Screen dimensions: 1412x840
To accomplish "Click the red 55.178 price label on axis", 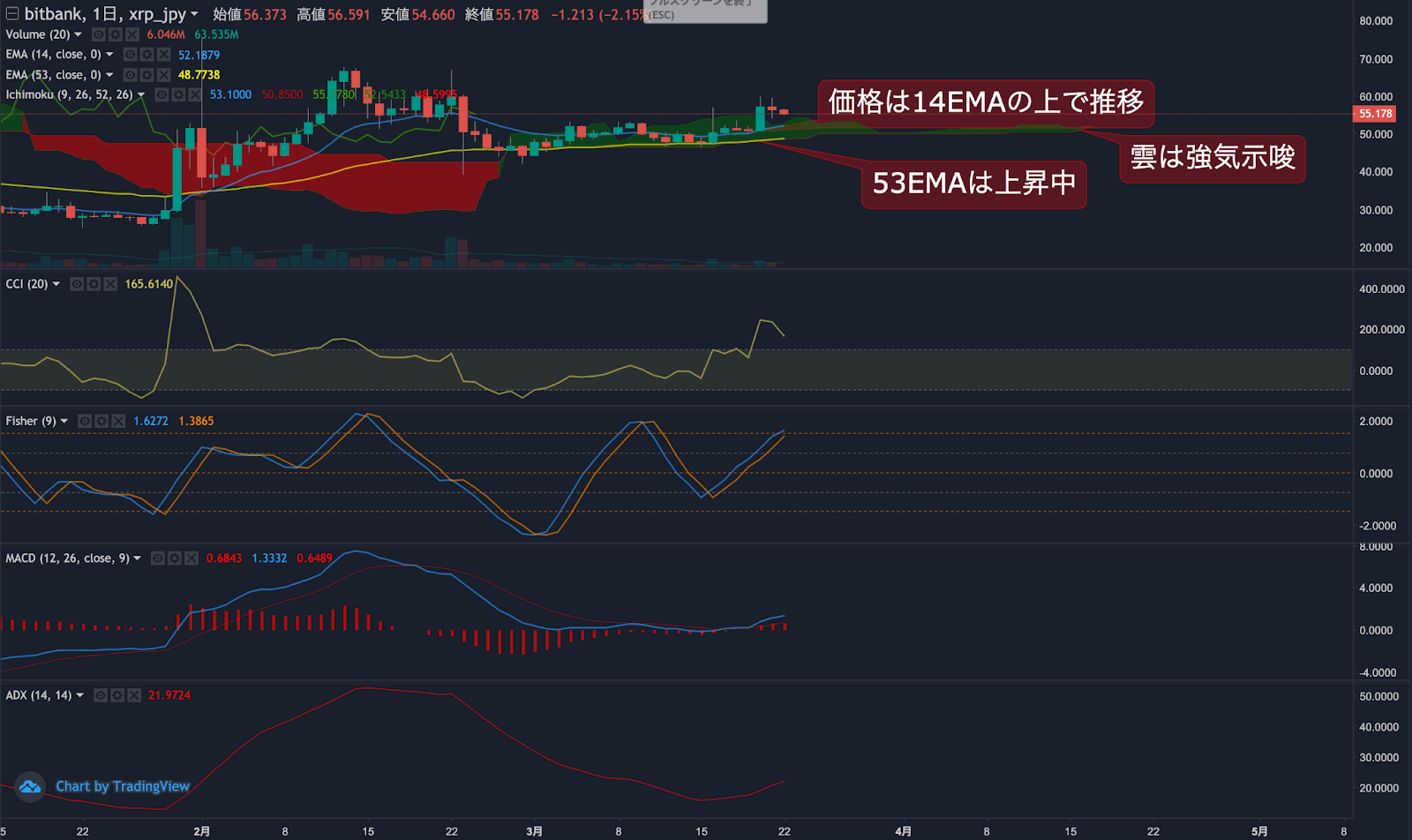I will [1374, 113].
